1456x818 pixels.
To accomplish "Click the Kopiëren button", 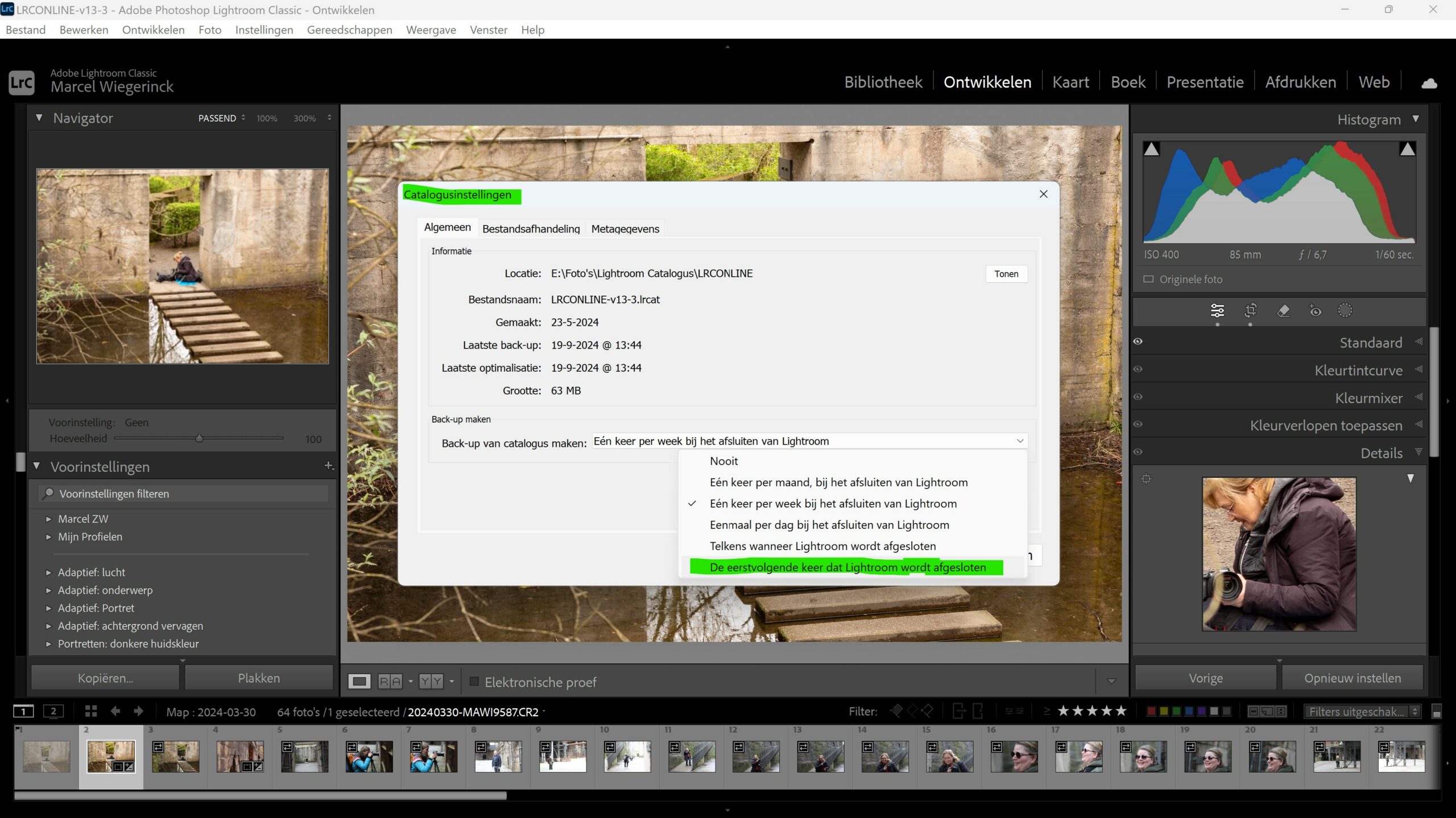I will [x=105, y=678].
